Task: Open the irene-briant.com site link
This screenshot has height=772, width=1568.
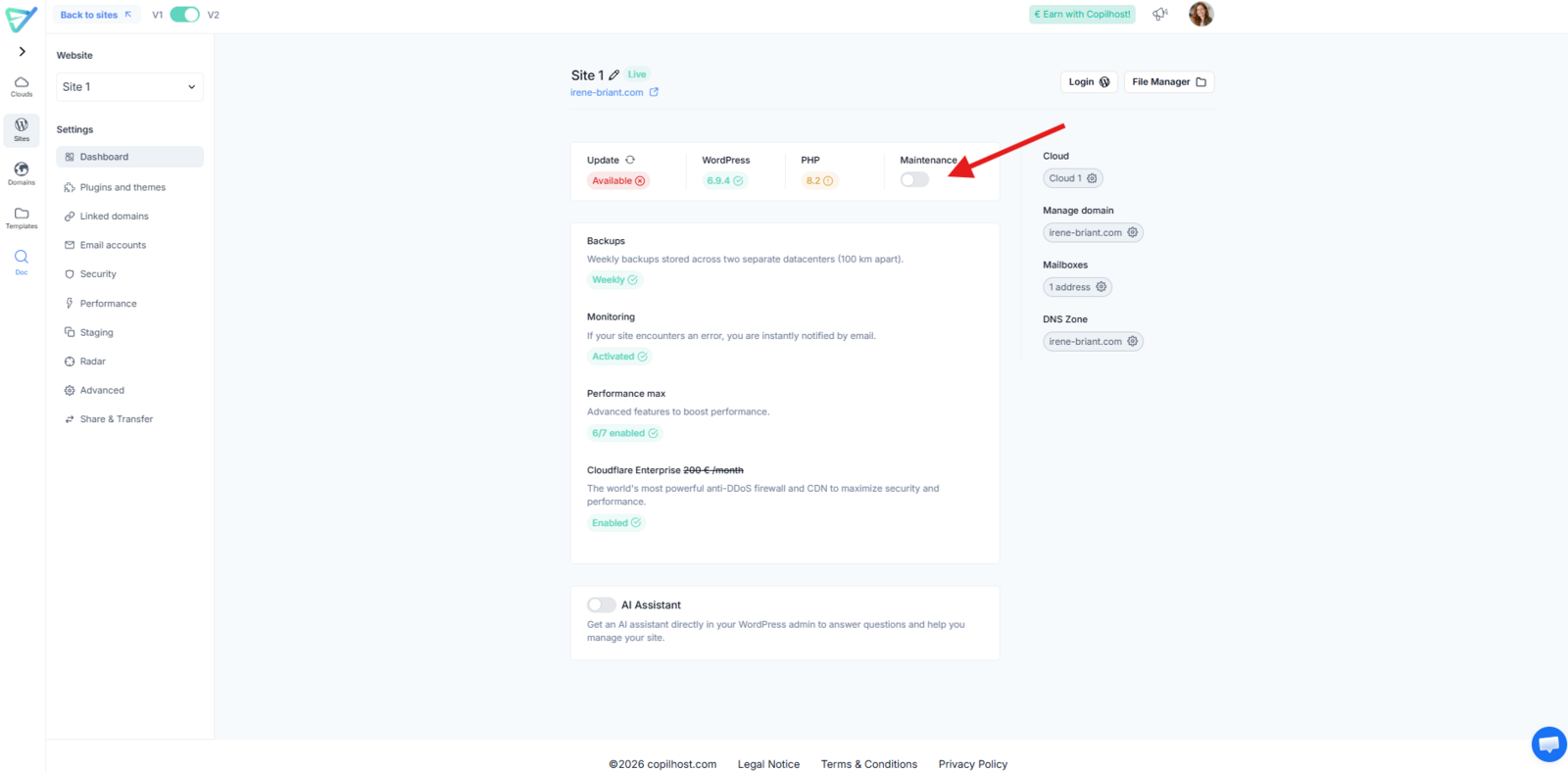Action: [x=607, y=92]
